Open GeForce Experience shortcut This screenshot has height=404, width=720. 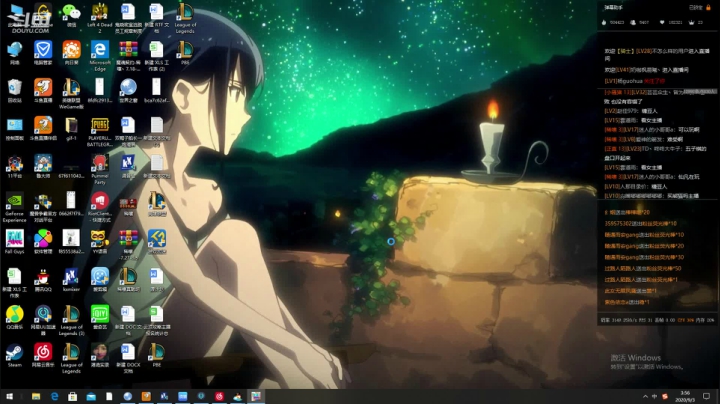tap(14, 208)
